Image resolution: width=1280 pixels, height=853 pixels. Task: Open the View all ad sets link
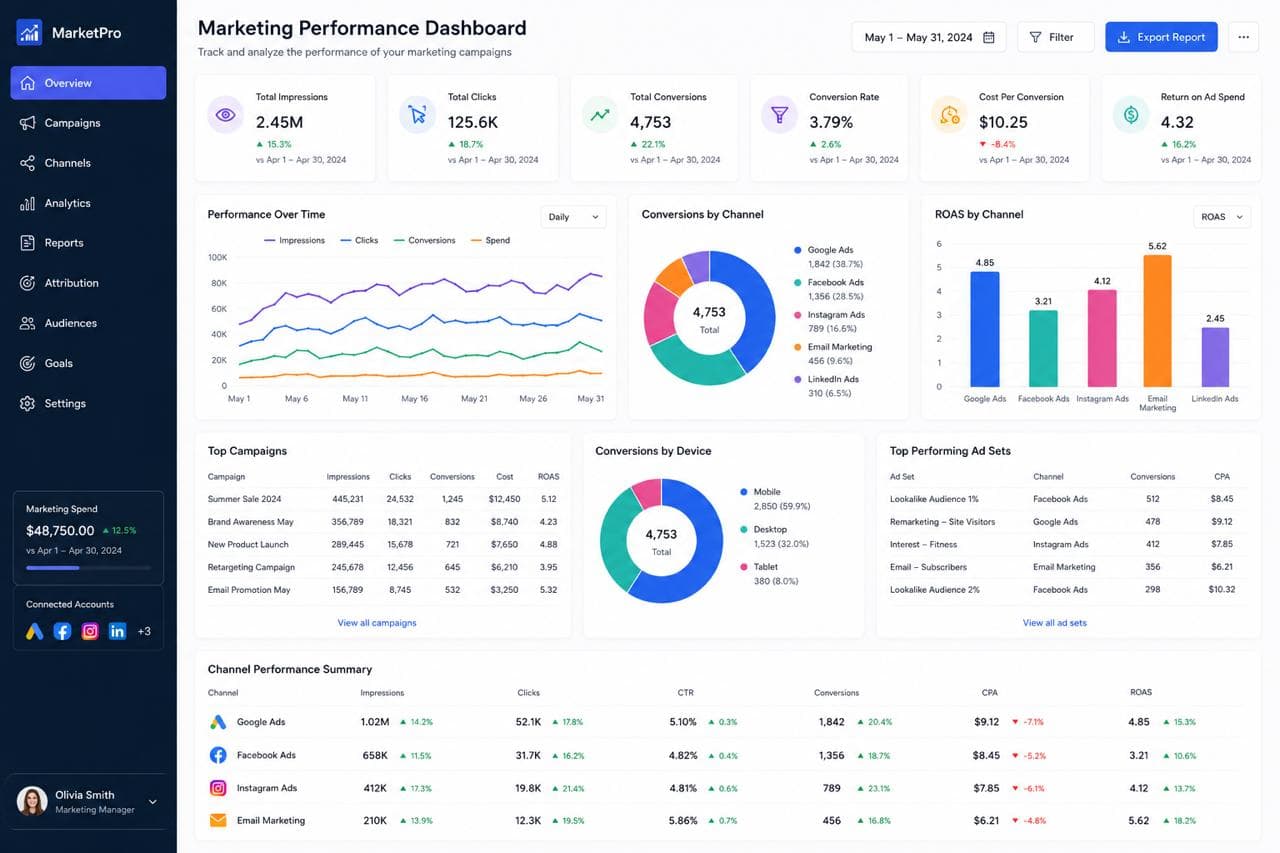pos(1054,623)
